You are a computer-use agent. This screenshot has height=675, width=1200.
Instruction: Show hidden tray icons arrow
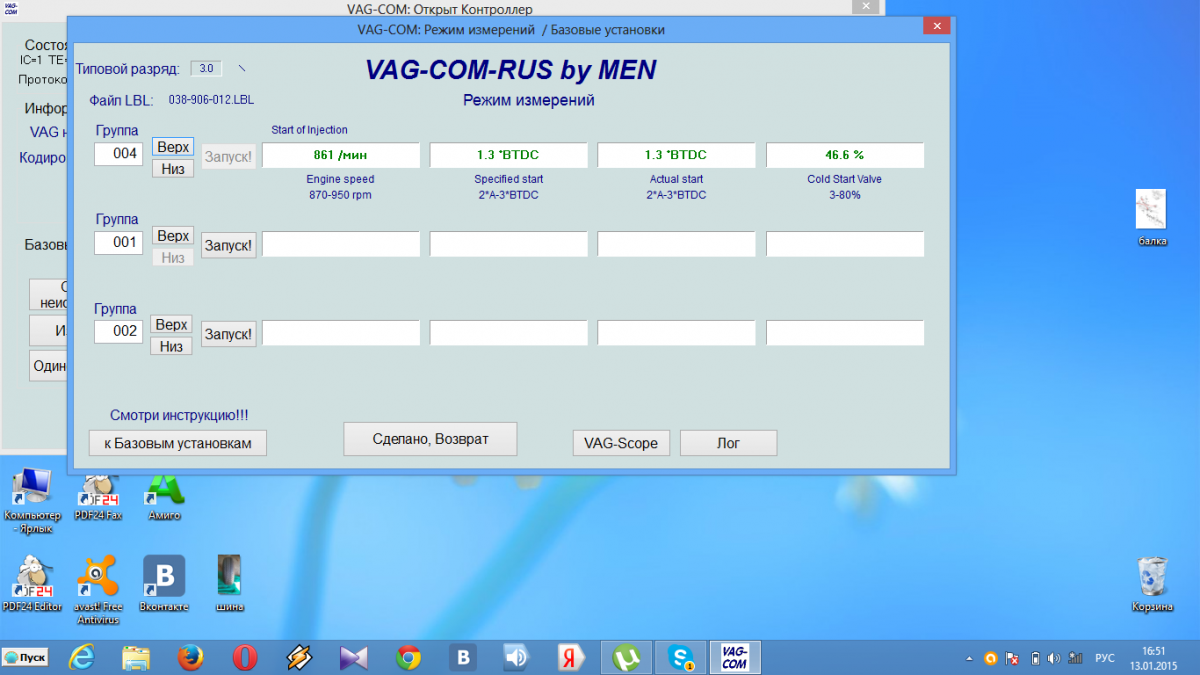(x=969, y=658)
